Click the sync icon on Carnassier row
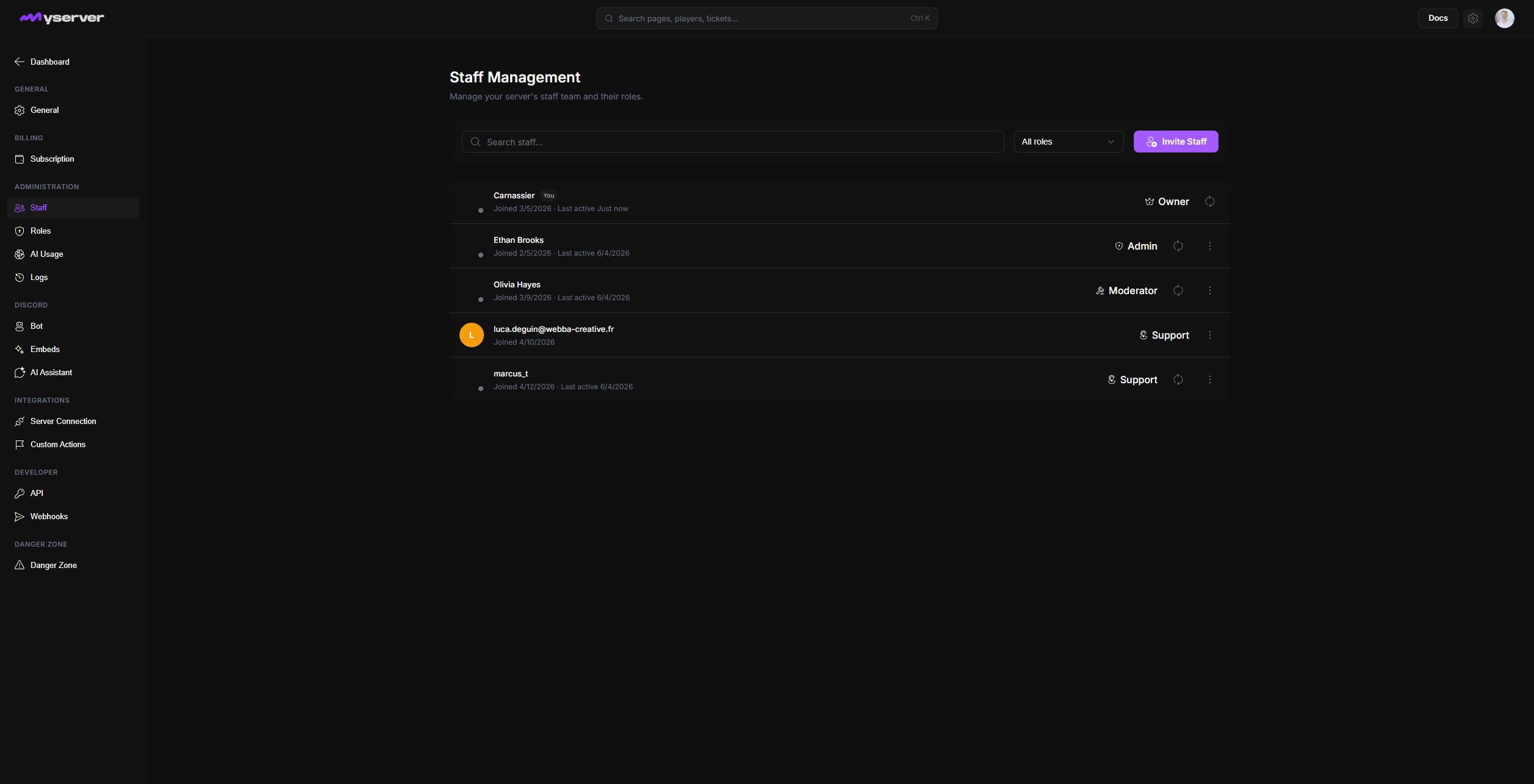This screenshot has width=1534, height=784. click(x=1209, y=201)
